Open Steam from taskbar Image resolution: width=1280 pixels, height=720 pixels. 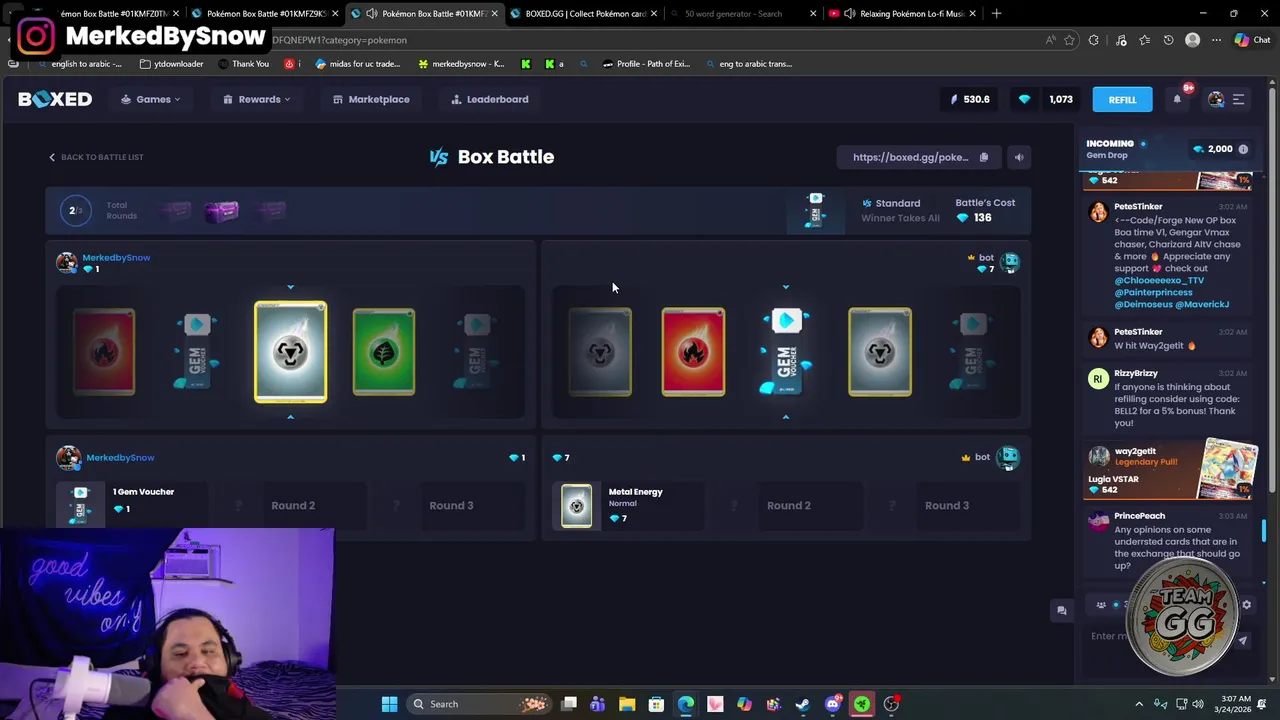point(803,704)
